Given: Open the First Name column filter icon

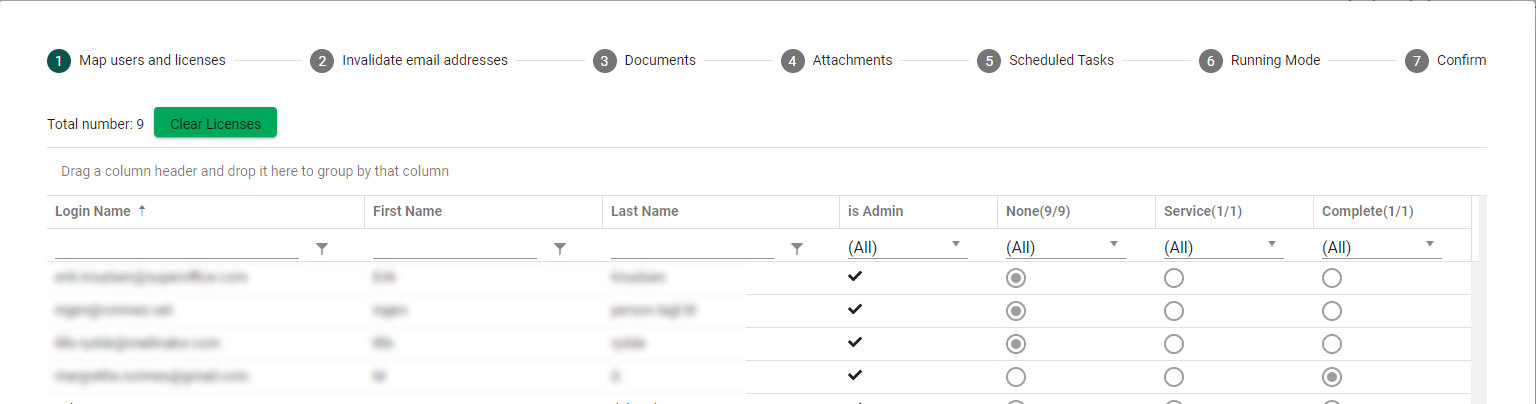Looking at the screenshot, I should coord(560,249).
